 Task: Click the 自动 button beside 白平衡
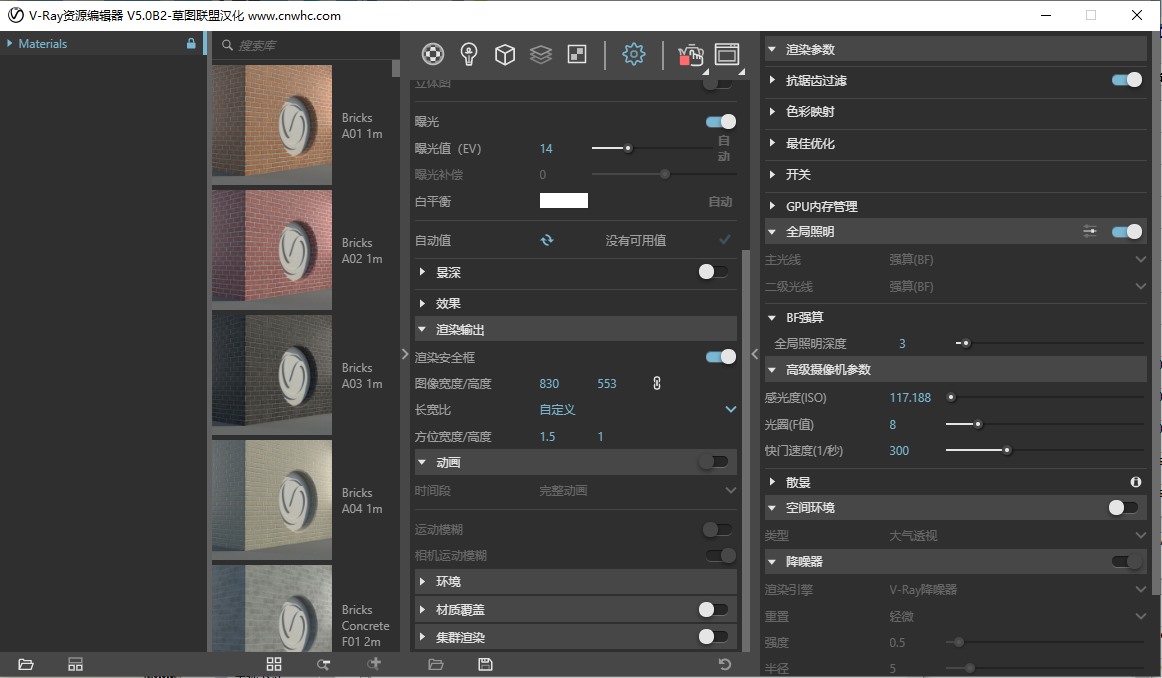point(720,202)
